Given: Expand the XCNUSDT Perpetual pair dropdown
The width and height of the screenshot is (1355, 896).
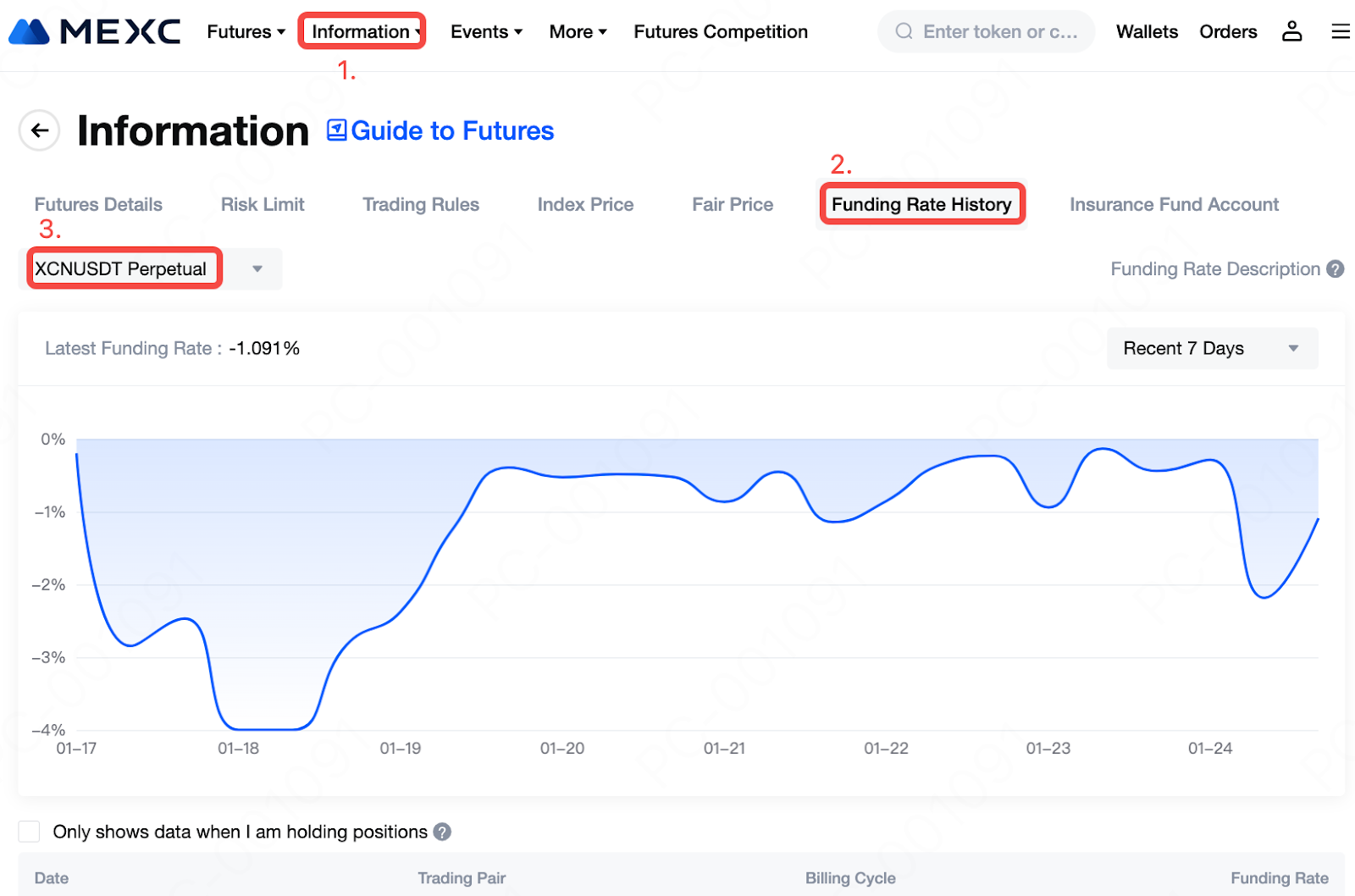Looking at the screenshot, I should pos(257,269).
